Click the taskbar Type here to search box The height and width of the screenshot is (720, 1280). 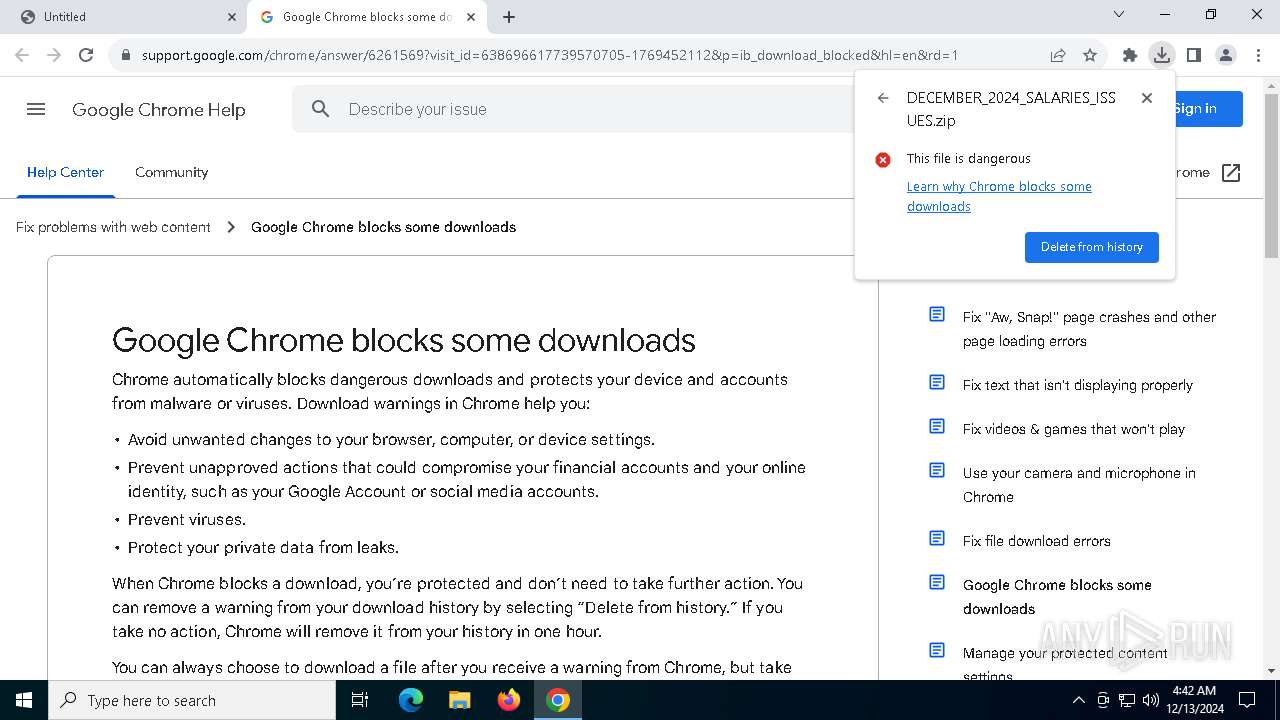click(192, 700)
